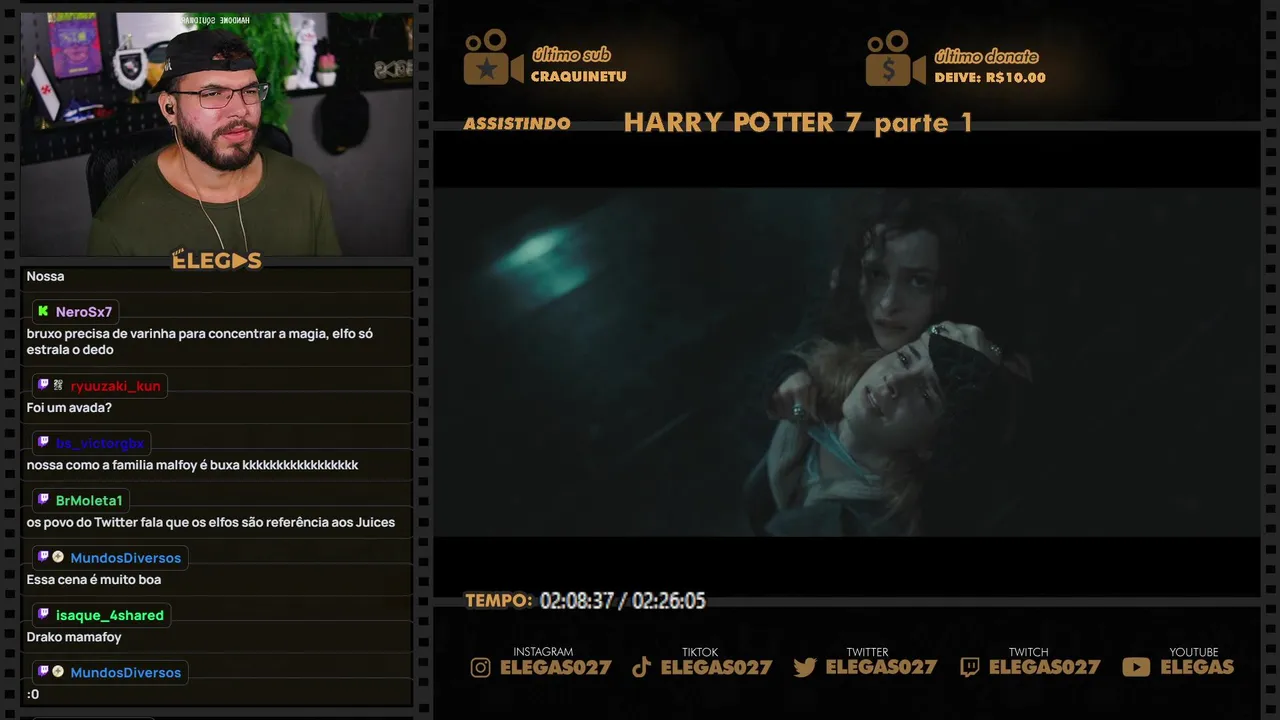
Task: Open chat username NeroSx7
Action: 84,312
